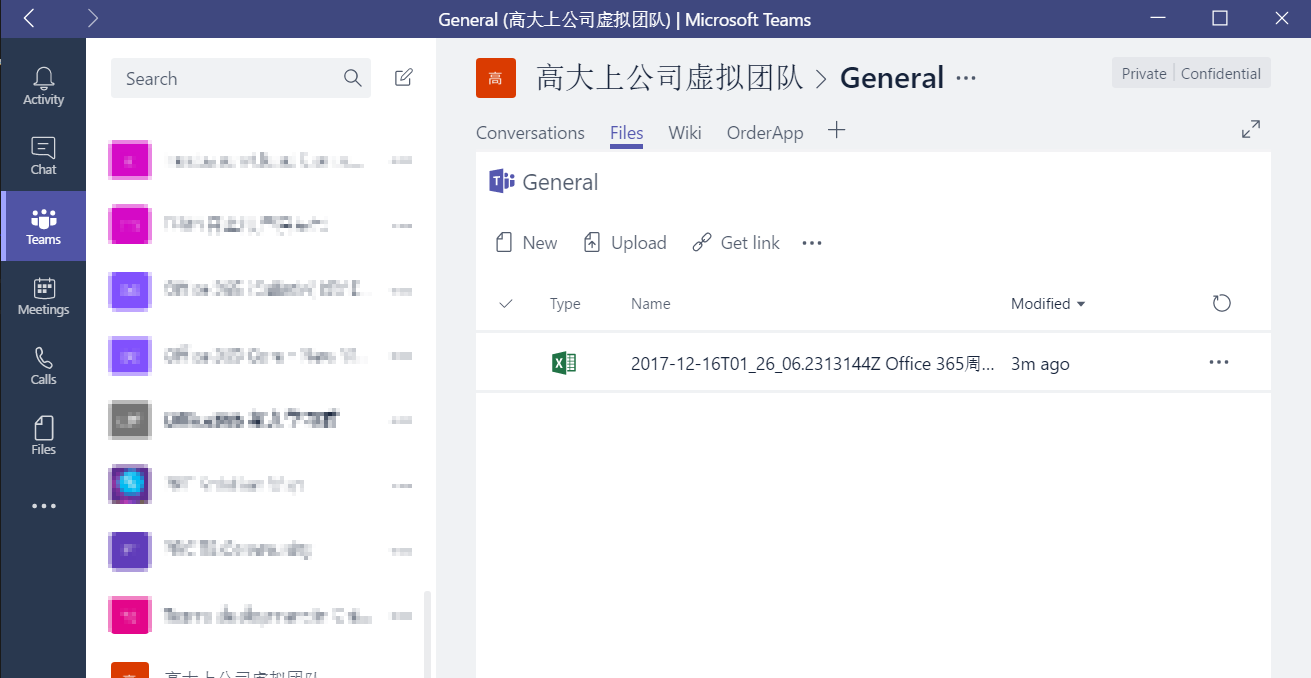Click the Excel file type icon
Image resolution: width=1311 pixels, height=678 pixels.
[564, 363]
